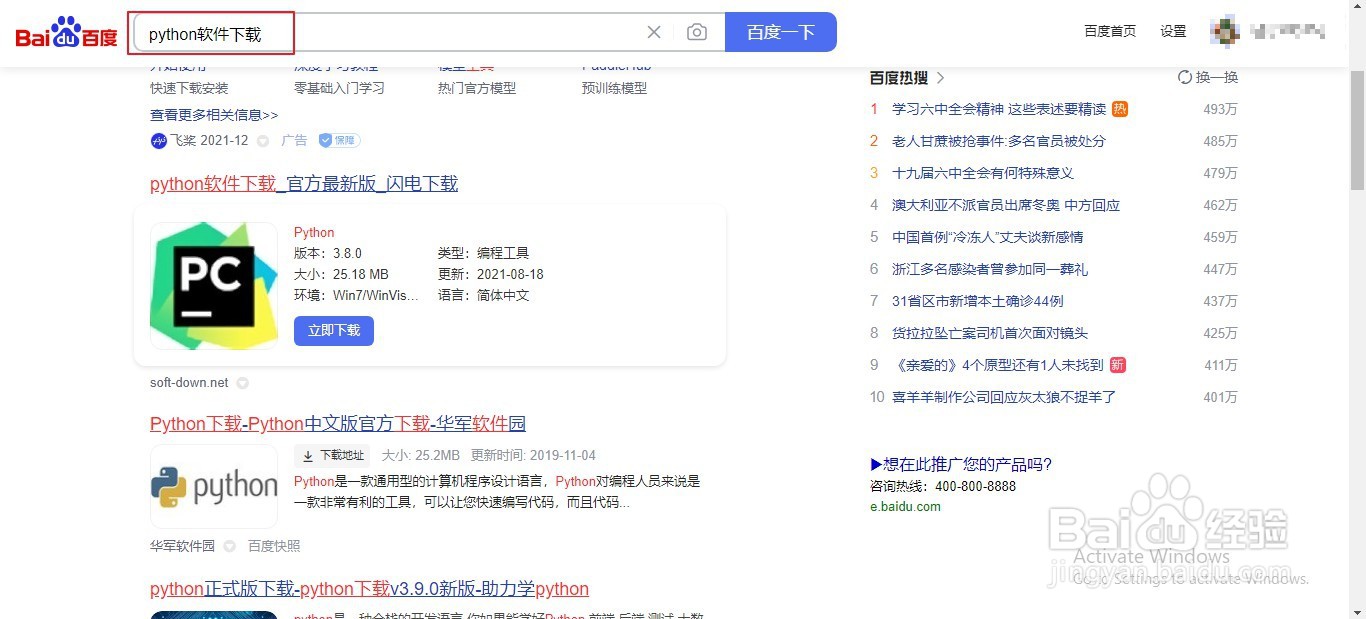Clear the search box with the X icon

tap(654, 33)
